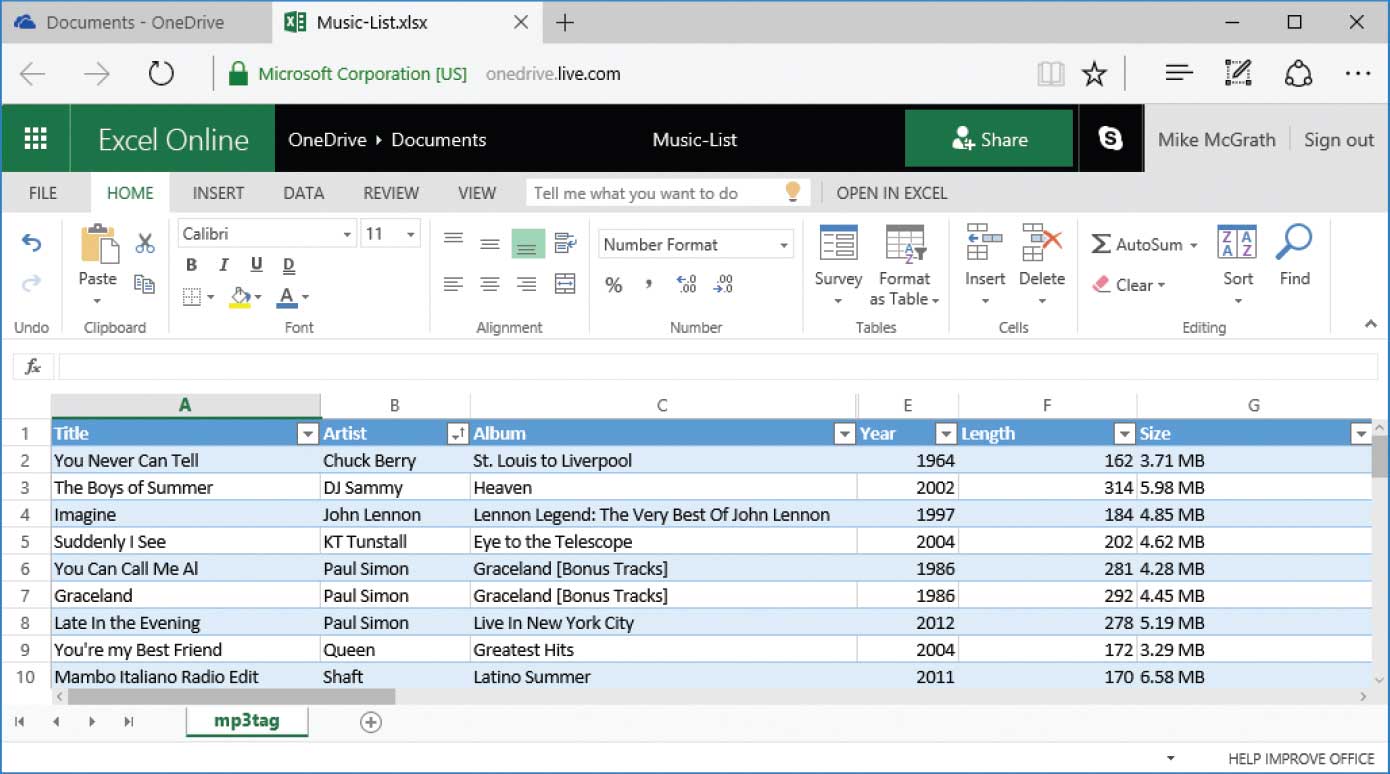Viewport: 1390px width, 774px height.
Task: Click the Merge Cells icon
Action: click(565, 284)
